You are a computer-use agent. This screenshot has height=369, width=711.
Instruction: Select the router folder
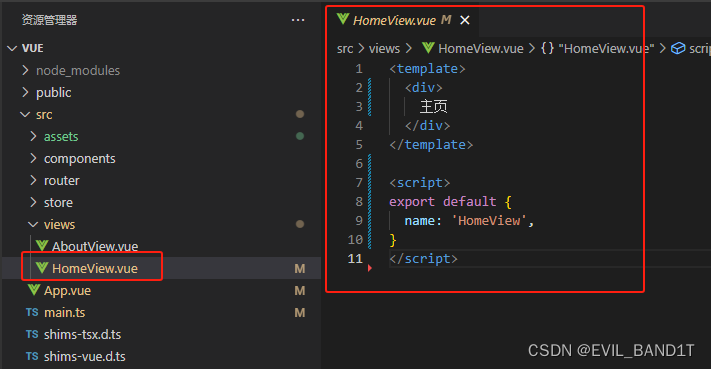click(62, 180)
